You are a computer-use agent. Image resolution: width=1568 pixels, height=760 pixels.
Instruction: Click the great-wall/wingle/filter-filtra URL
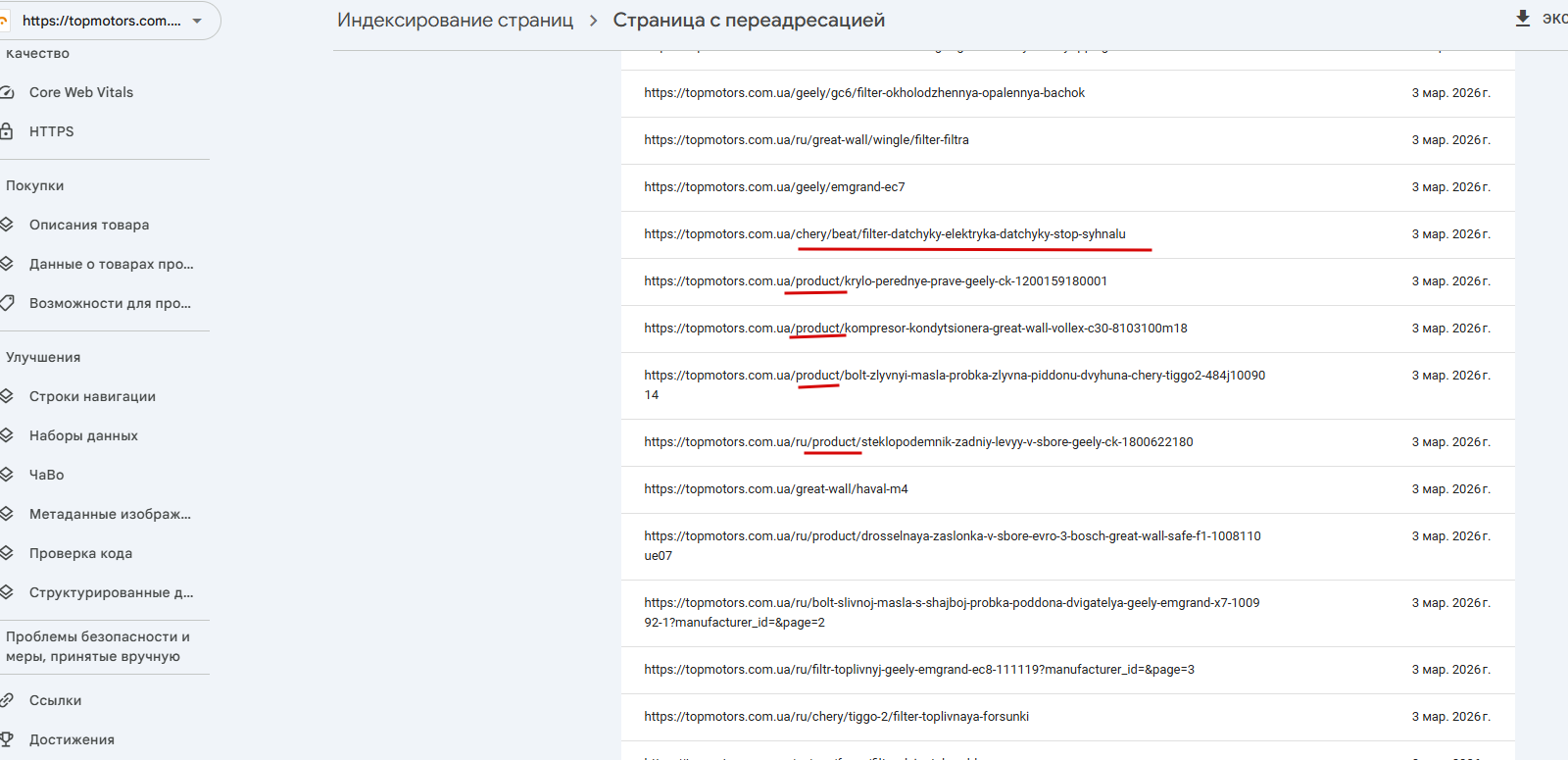click(x=807, y=140)
